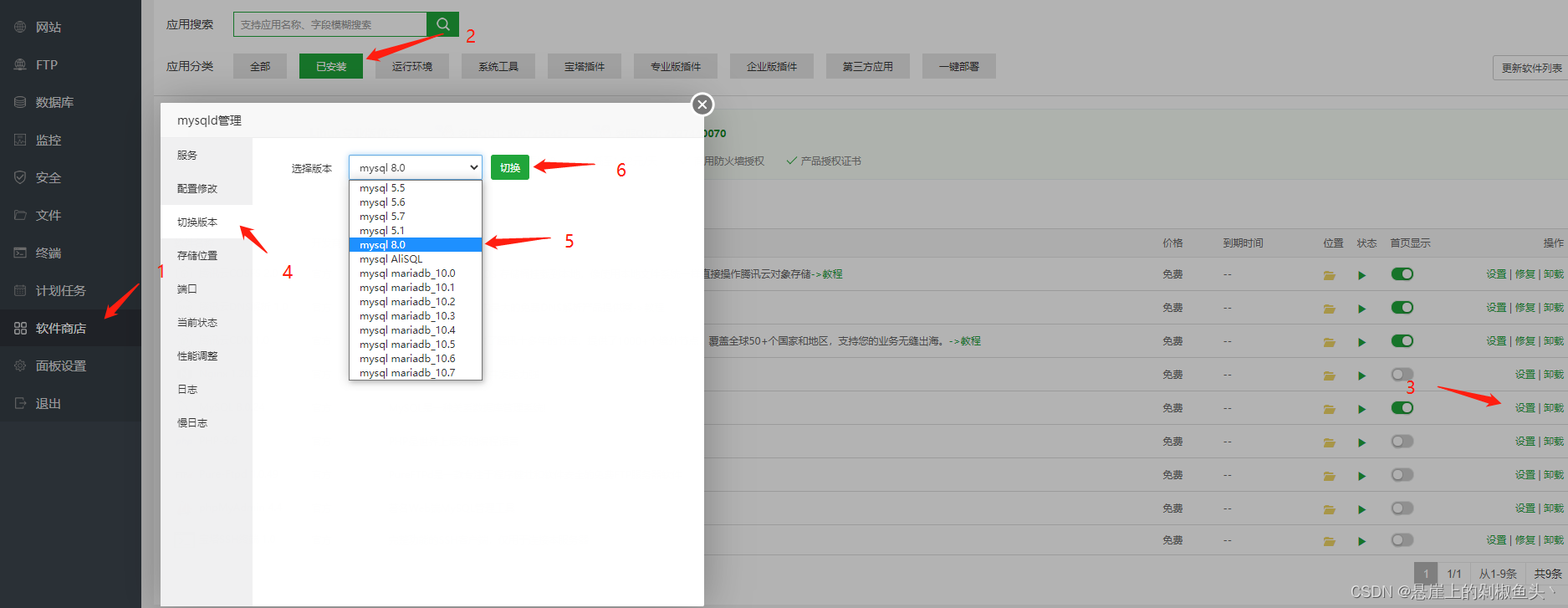Focus the 应用搜索 search input field
1568x608 pixels.
click(330, 24)
